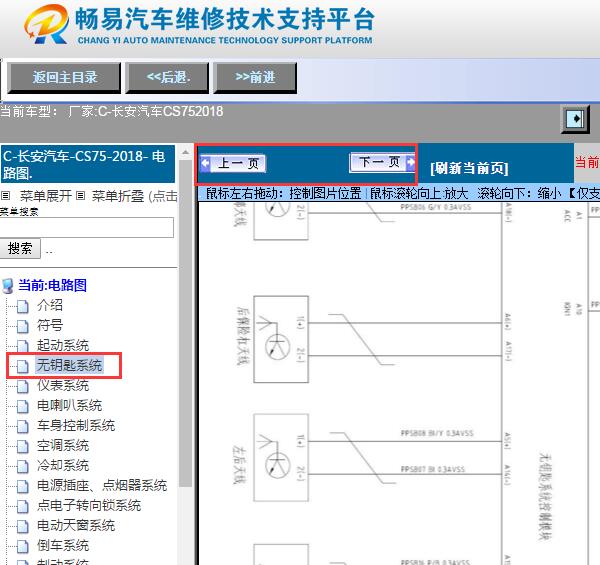
Task: Go to previous page with 上一页
Action: click(233, 163)
